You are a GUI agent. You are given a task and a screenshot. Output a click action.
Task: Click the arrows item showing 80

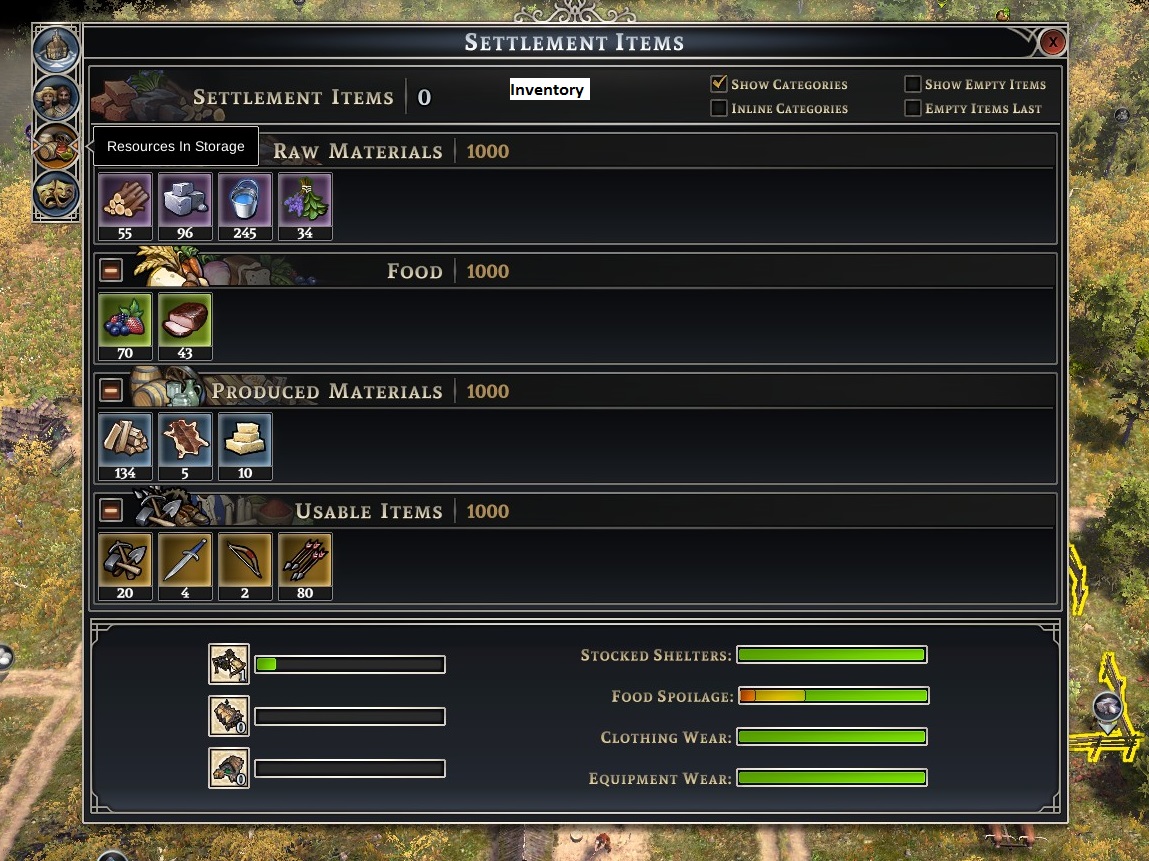click(x=305, y=566)
